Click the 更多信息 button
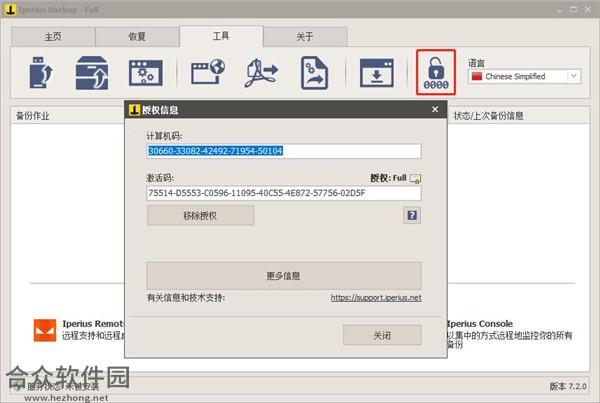Screen dimensions: 600x403 pyautogui.click(x=284, y=276)
